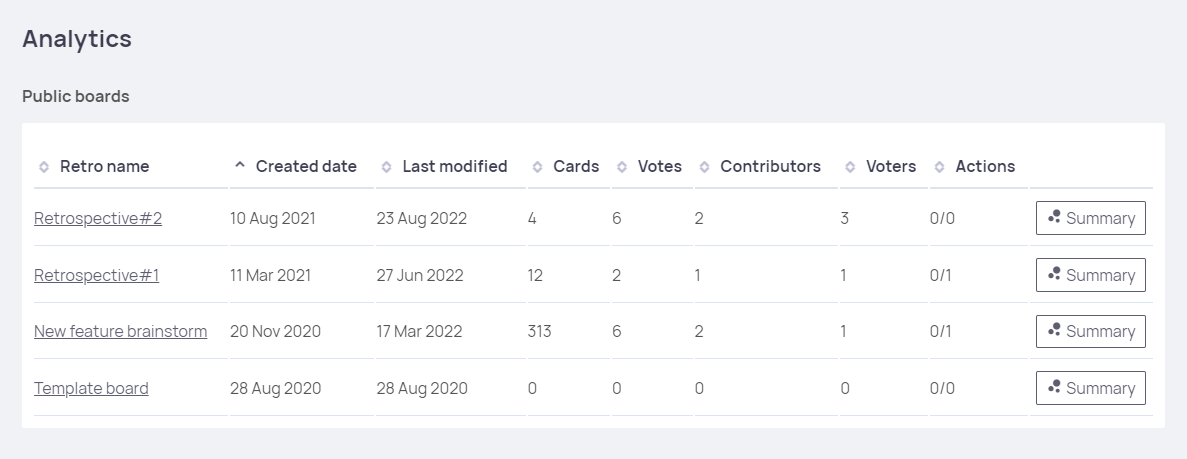Click sort icon beside Cards header
Viewport: 1187px width, 459px height.
tap(538, 167)
